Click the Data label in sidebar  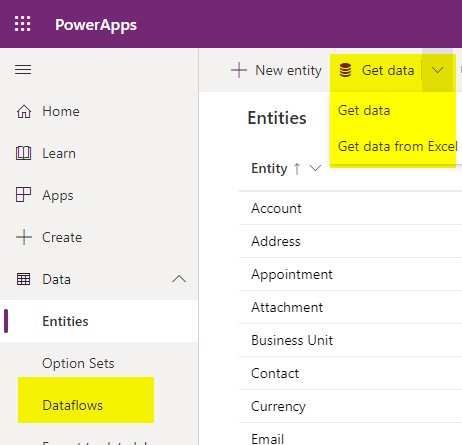56,279
